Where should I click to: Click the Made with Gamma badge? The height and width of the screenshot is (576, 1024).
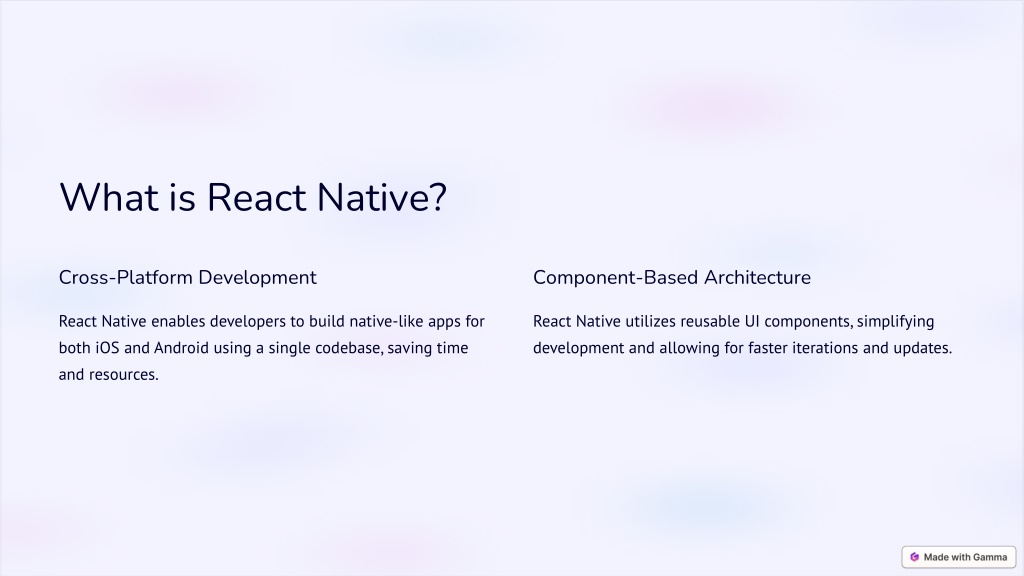959,557
